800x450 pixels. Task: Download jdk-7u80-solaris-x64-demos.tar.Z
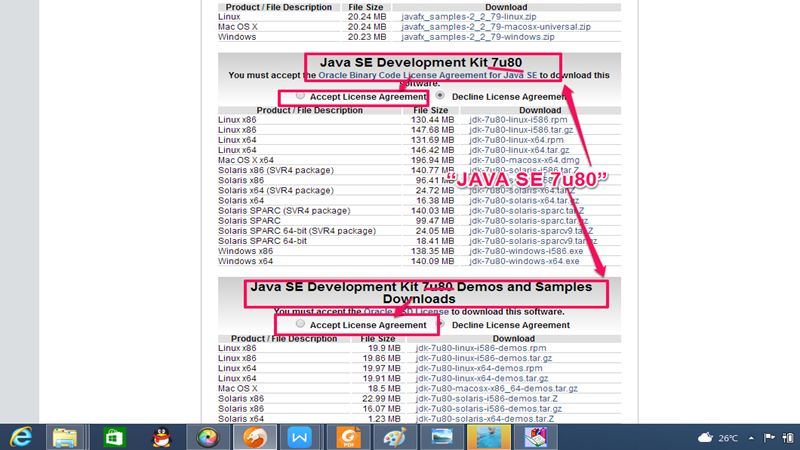(x=484, y=419)
